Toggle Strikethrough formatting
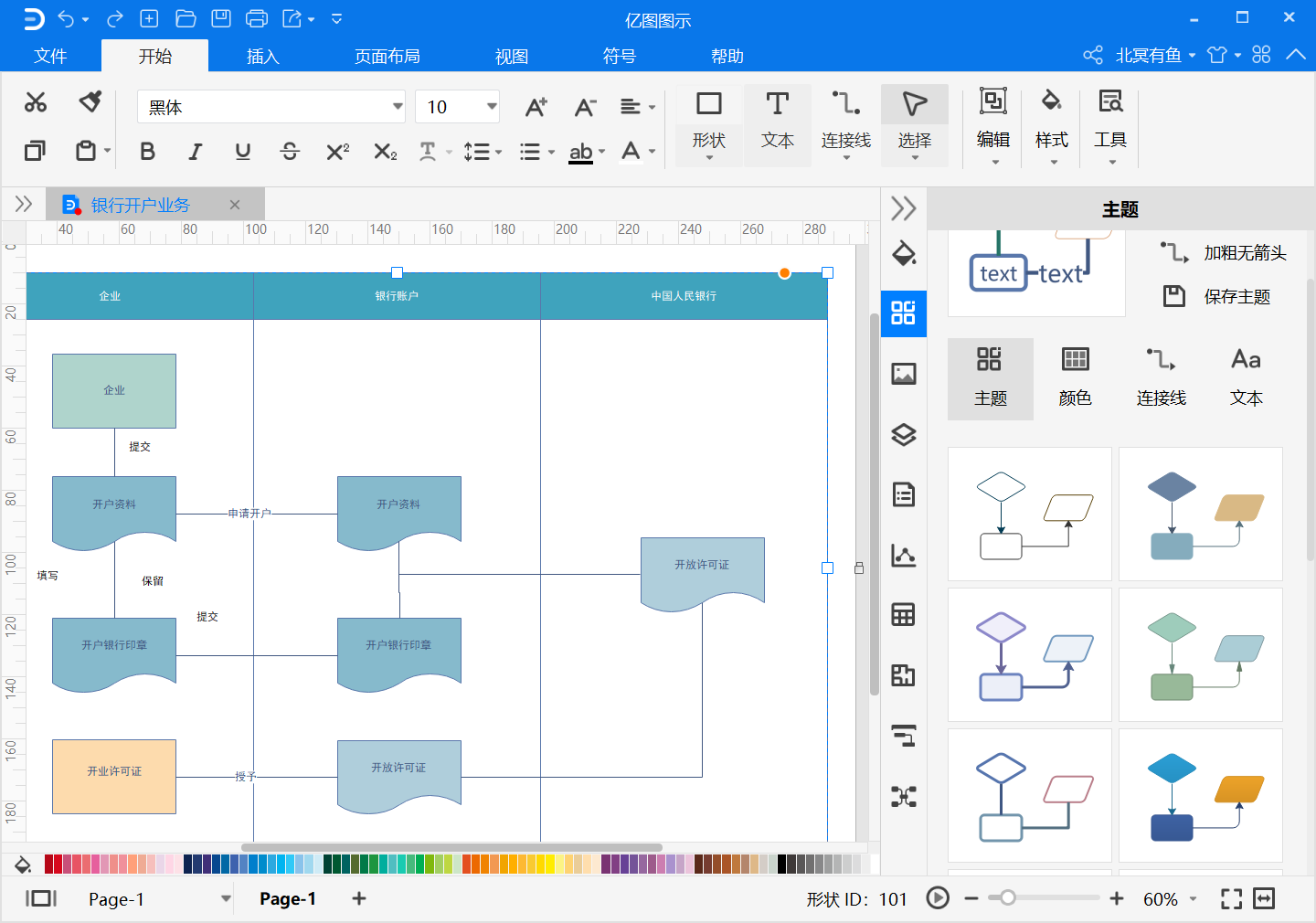1316x923 pixels. 290,152
